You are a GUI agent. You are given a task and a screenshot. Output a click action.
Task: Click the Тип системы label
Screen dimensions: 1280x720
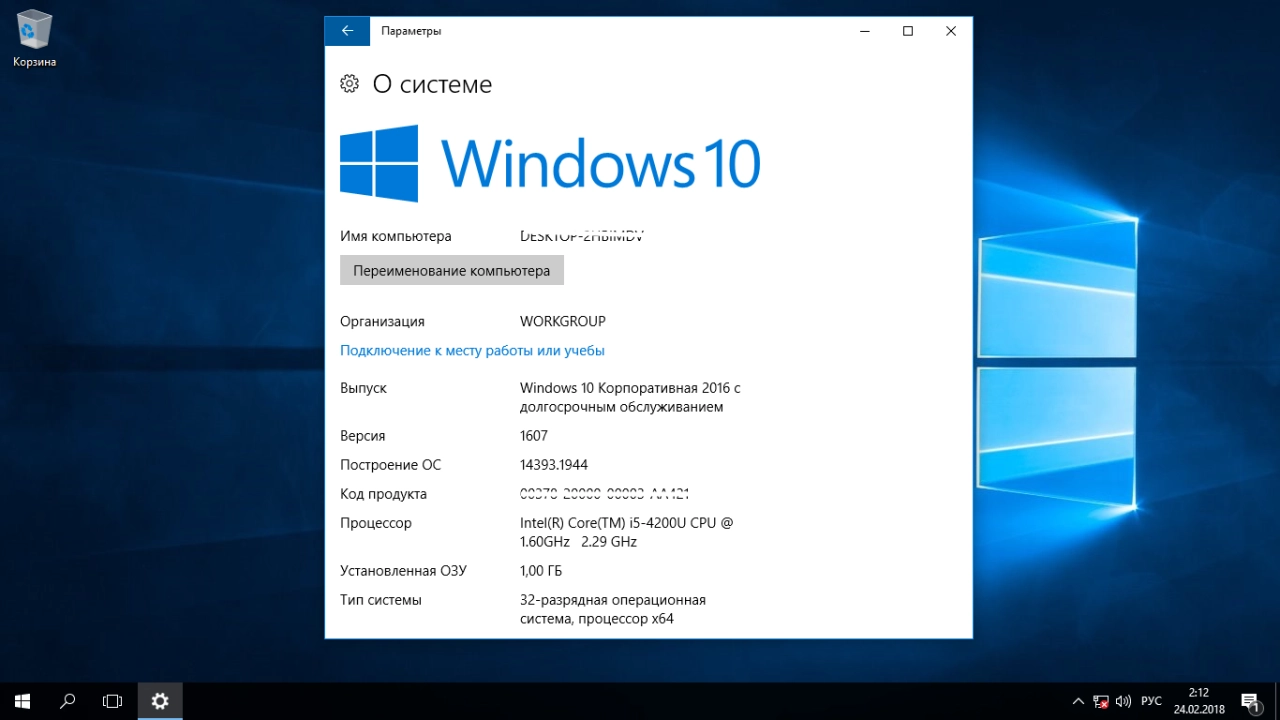point(381,600)
